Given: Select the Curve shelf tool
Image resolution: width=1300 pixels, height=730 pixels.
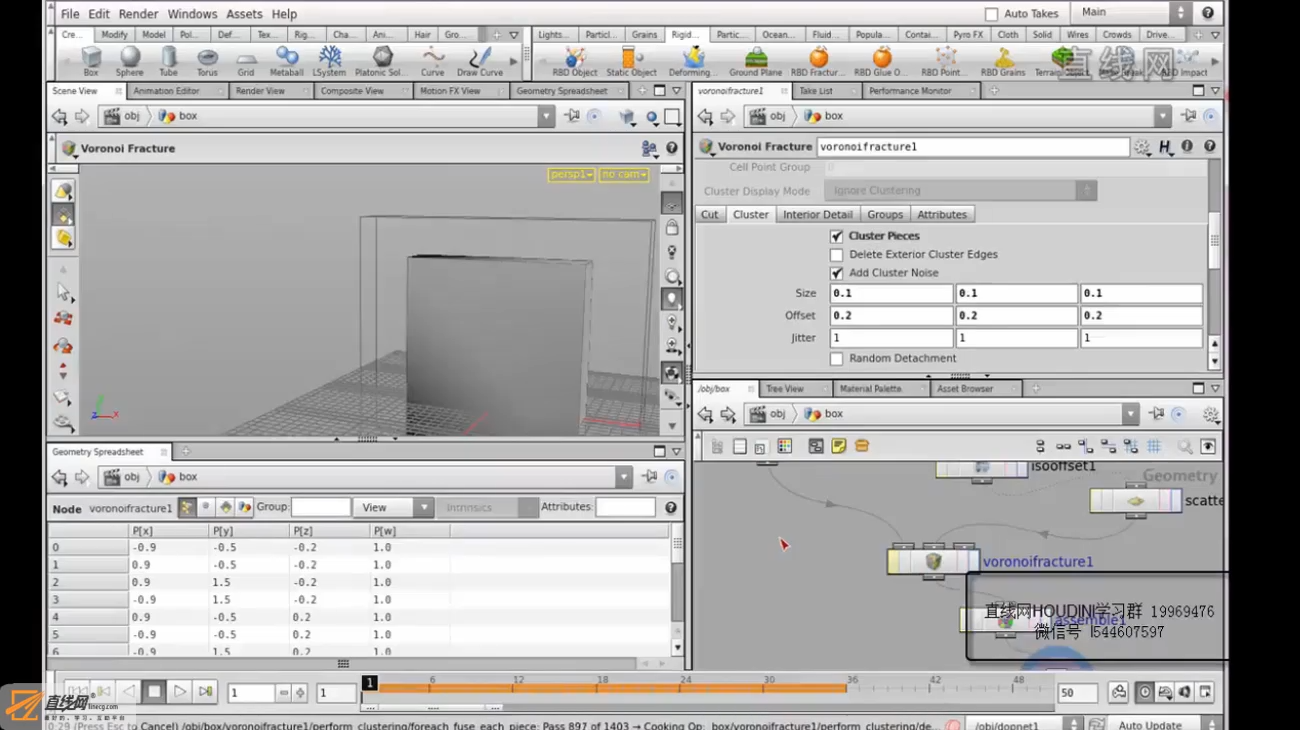Looking at the screenshot, I should pyautogui.click(x=432, y=60).
